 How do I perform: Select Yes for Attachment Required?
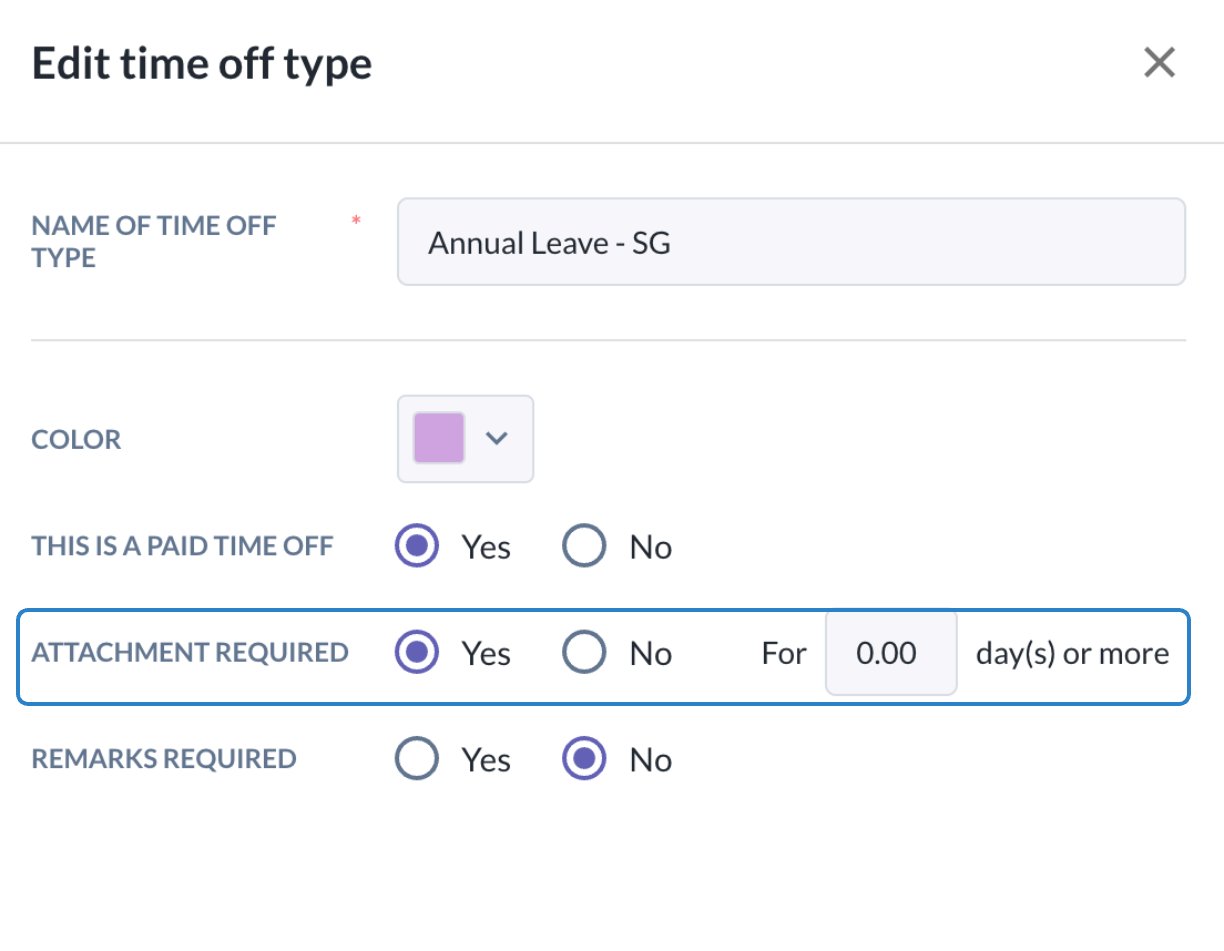pyautogui.click(x=417, y=653)
